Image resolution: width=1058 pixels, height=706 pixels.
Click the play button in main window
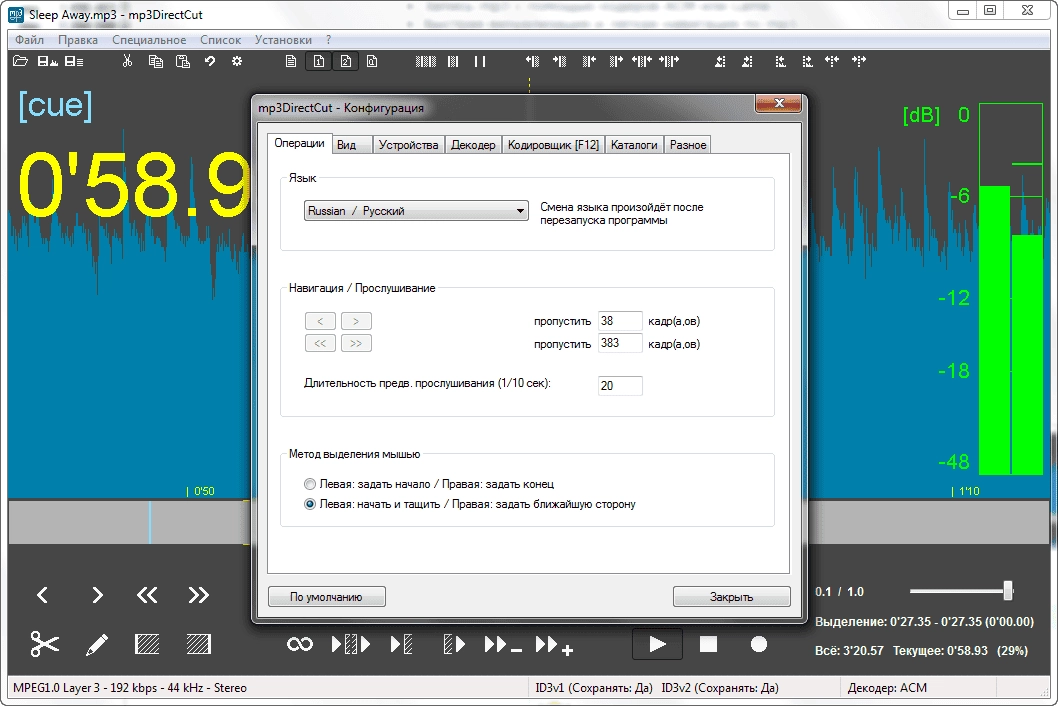[657, 645]
